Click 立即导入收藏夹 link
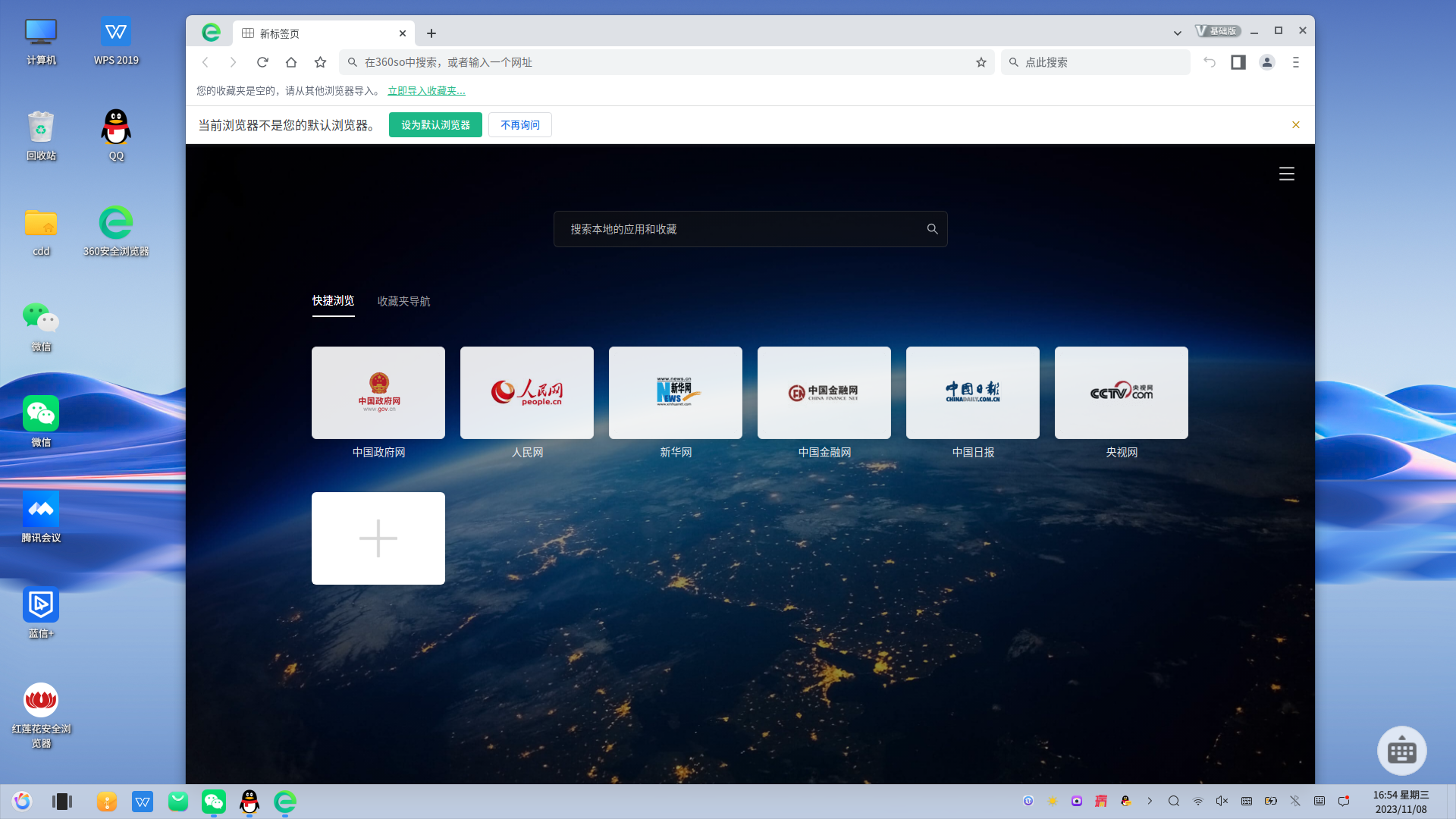Viewport: 1456px width, 819px height. (426, 91)
